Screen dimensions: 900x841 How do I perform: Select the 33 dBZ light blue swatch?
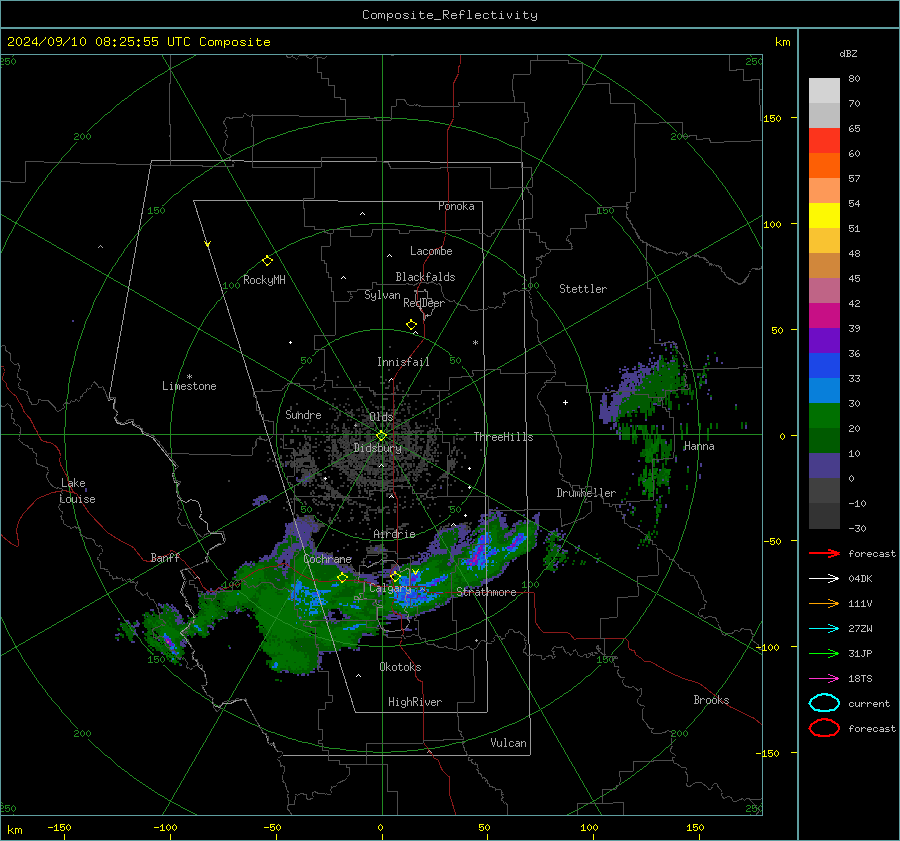coord(824,390)
